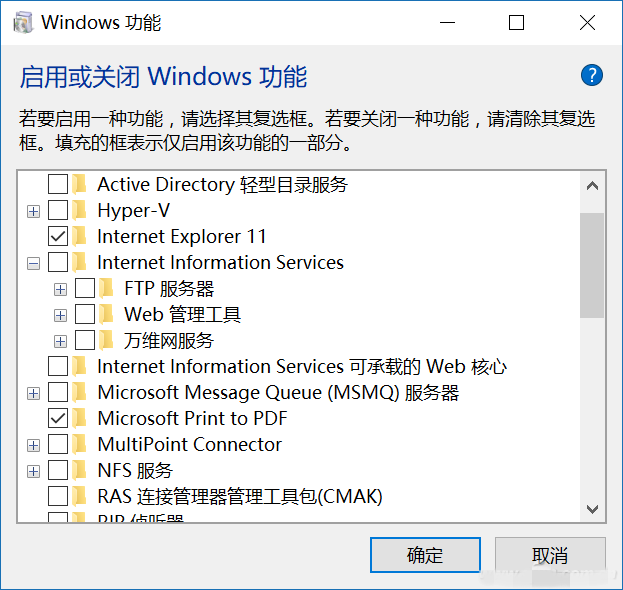Click the 确定 button
This screenshot has width=623, height=590.
pyautogui.click(x=425, y=556)
